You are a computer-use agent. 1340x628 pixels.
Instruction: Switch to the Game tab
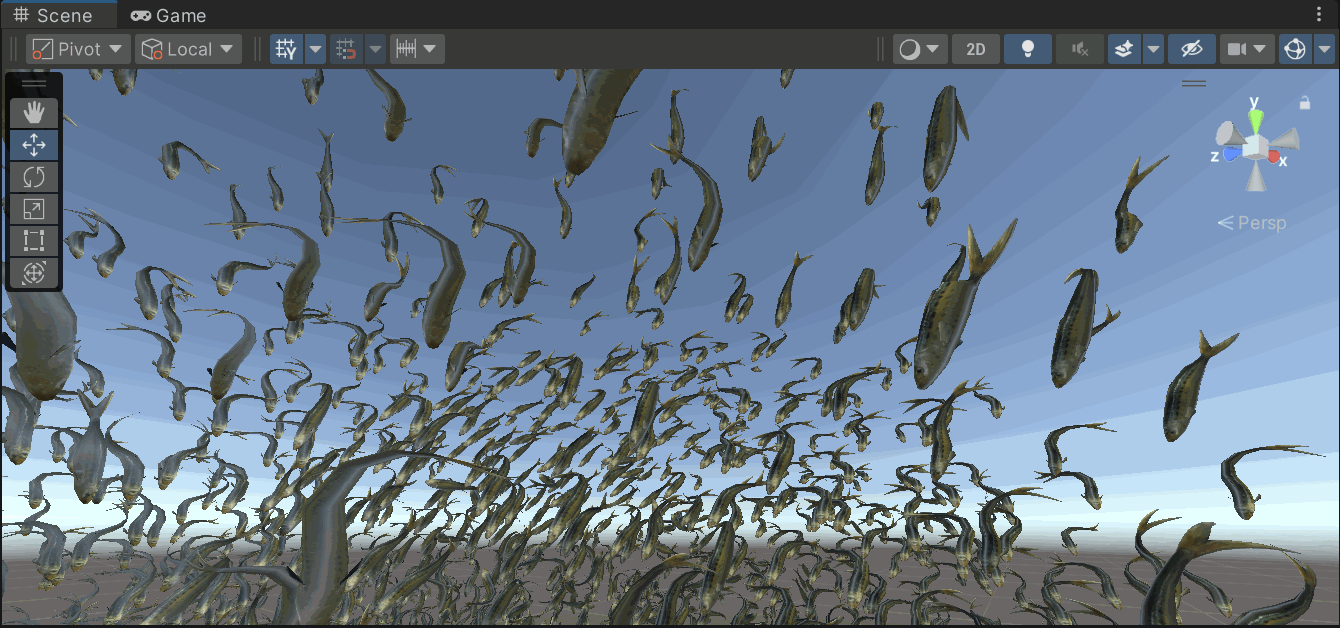click(168, 15)
